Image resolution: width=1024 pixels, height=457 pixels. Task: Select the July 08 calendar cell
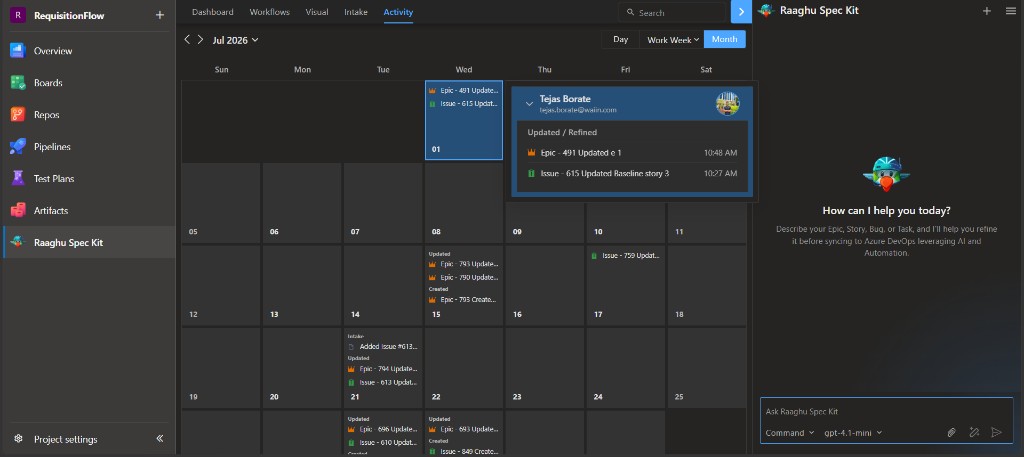(464, 203)
